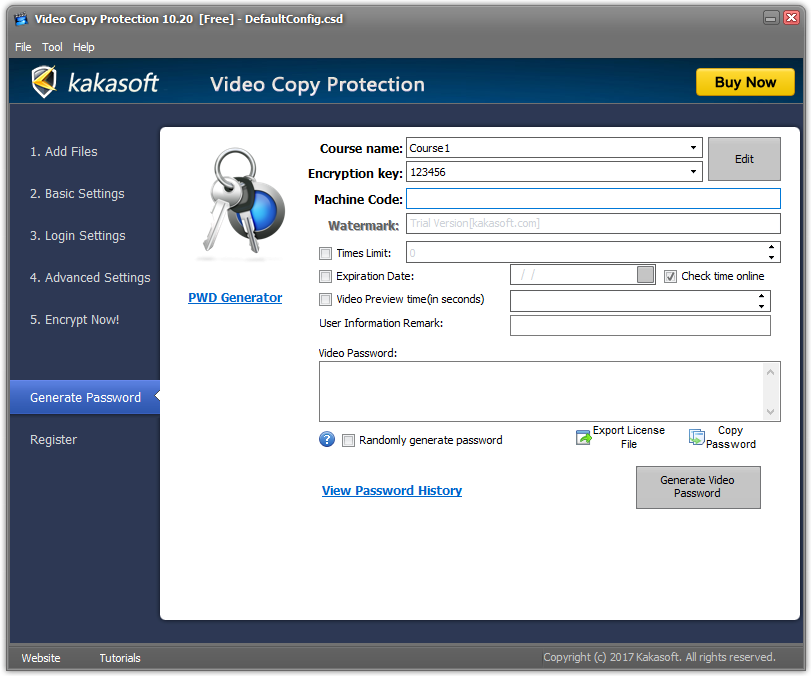Image resolution: width=811 pixels, height=676 pixels.
Task: Enable the Times Limit checkbox
Action: (325, 253)
